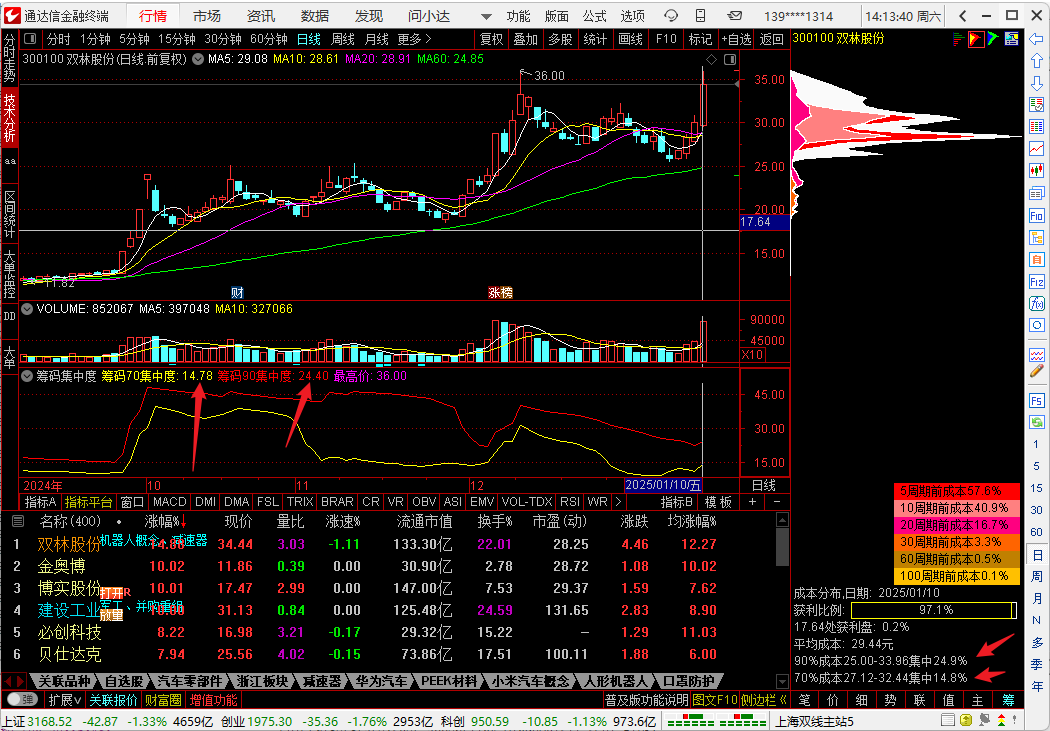
Task: Open the mobile phone icon in title bar
Action: coord(700,15)
